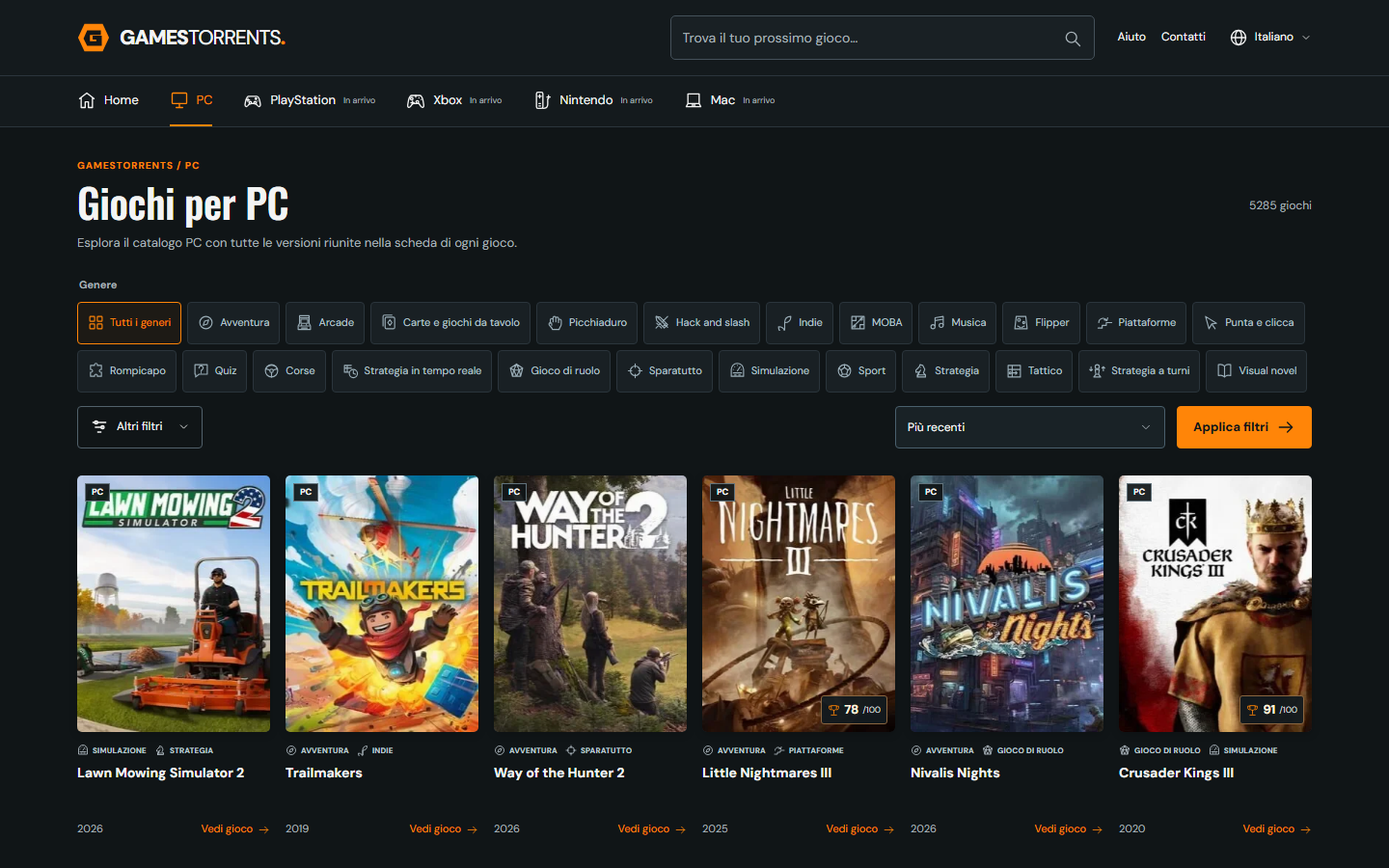Click the Mac laptop icon
This screenshot has width=1389, height=868.
pyautogui.click(x=694, y=100)
